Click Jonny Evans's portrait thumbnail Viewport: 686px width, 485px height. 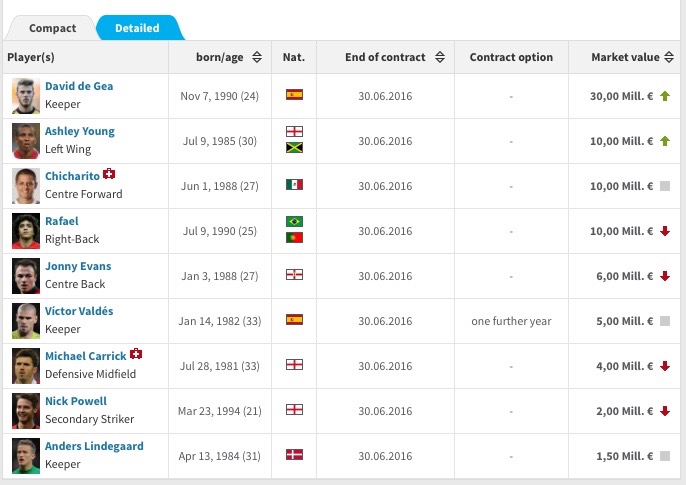26,275
